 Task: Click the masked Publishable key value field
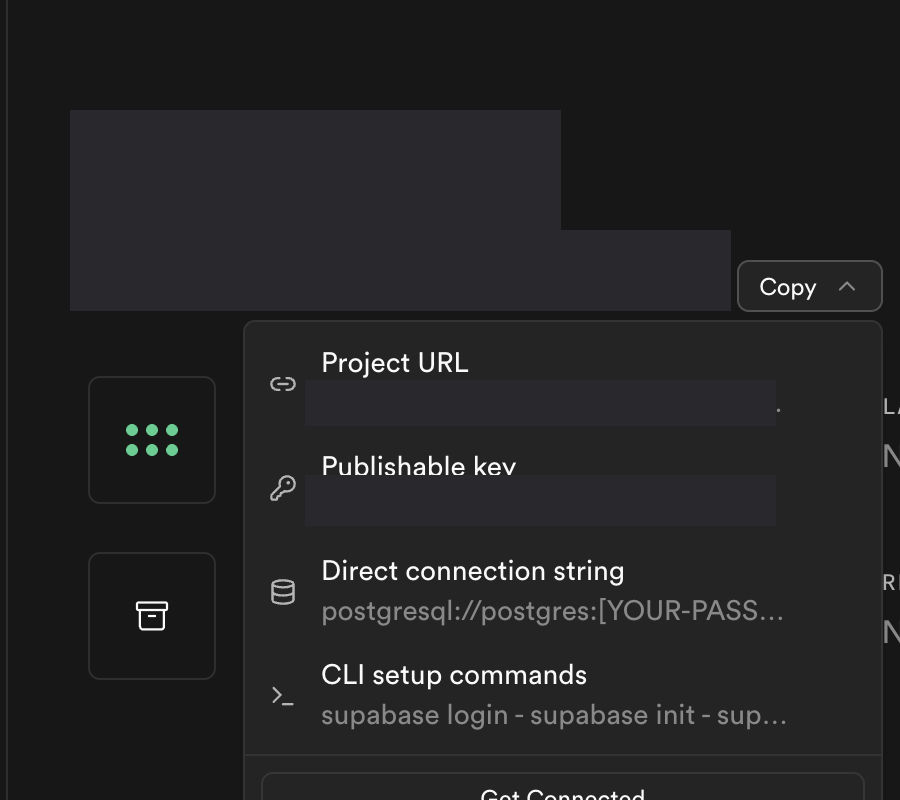coord(540,500)
